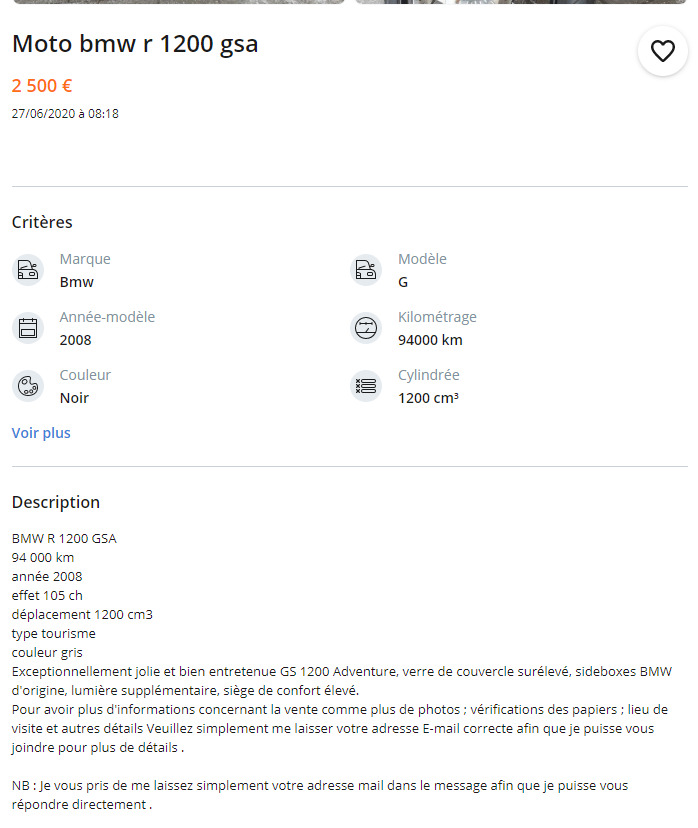Click the 94000 km mileage value
This screenshot has height=828, width=698.
[x=430, y=340]
